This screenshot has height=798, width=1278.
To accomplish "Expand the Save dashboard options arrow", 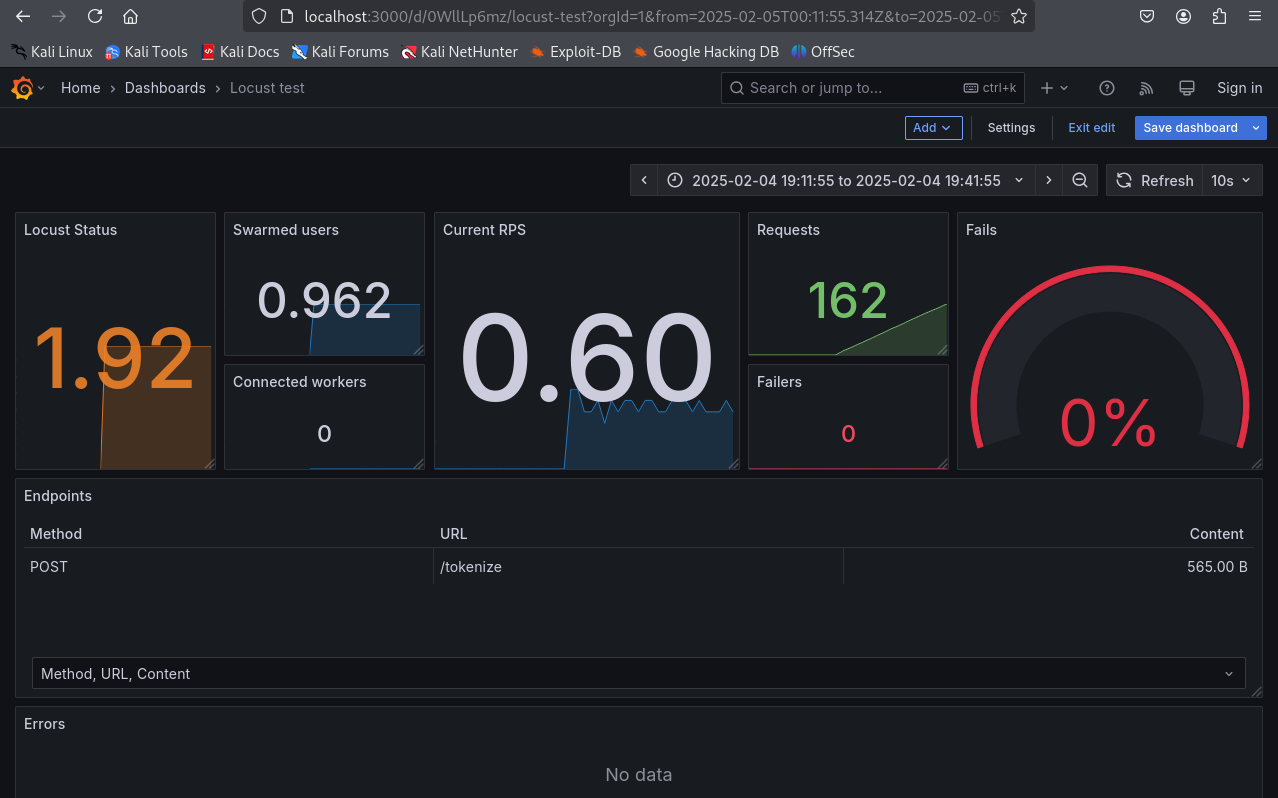I will pos(1256,128).
